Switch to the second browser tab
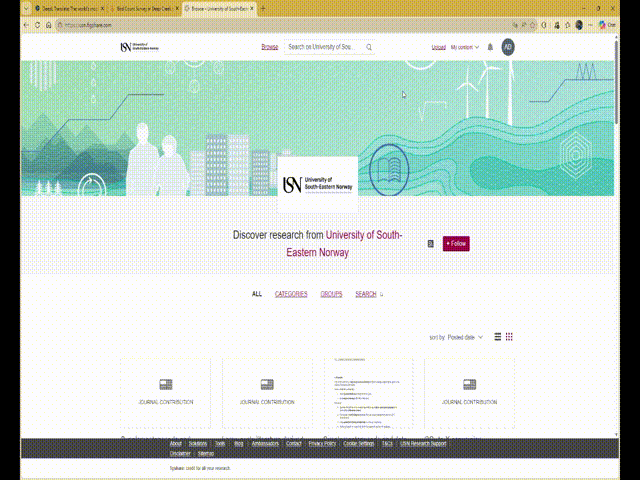 [x=144, y=9]
